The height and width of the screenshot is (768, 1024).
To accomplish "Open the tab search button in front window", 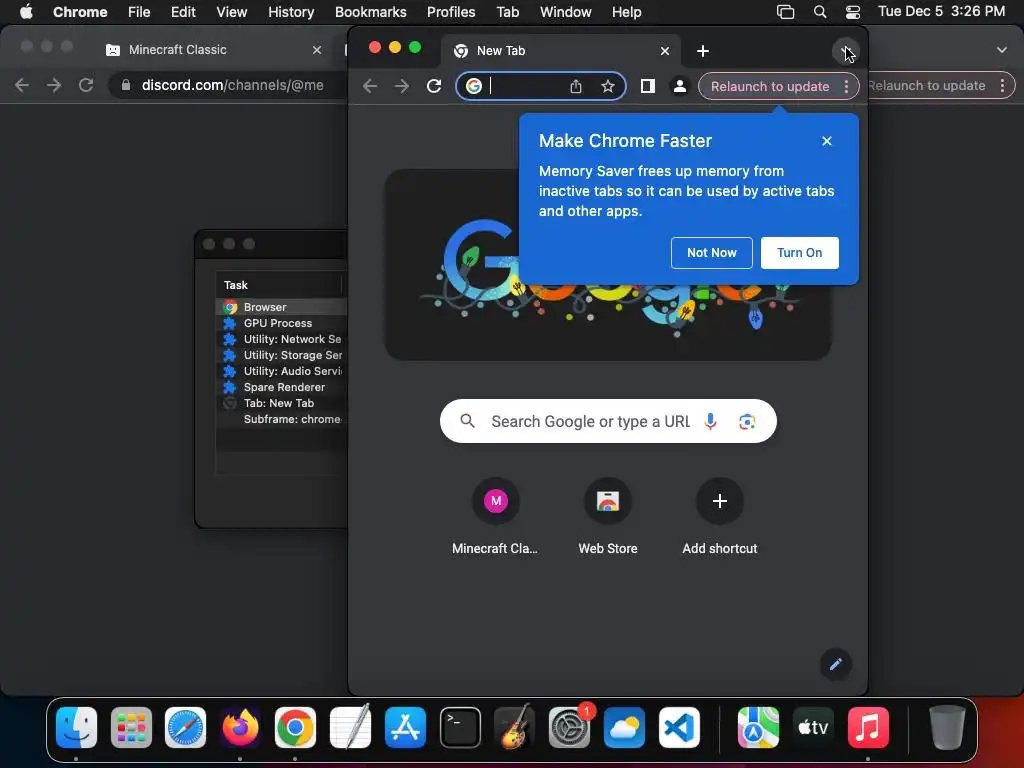I will [845, 51].
